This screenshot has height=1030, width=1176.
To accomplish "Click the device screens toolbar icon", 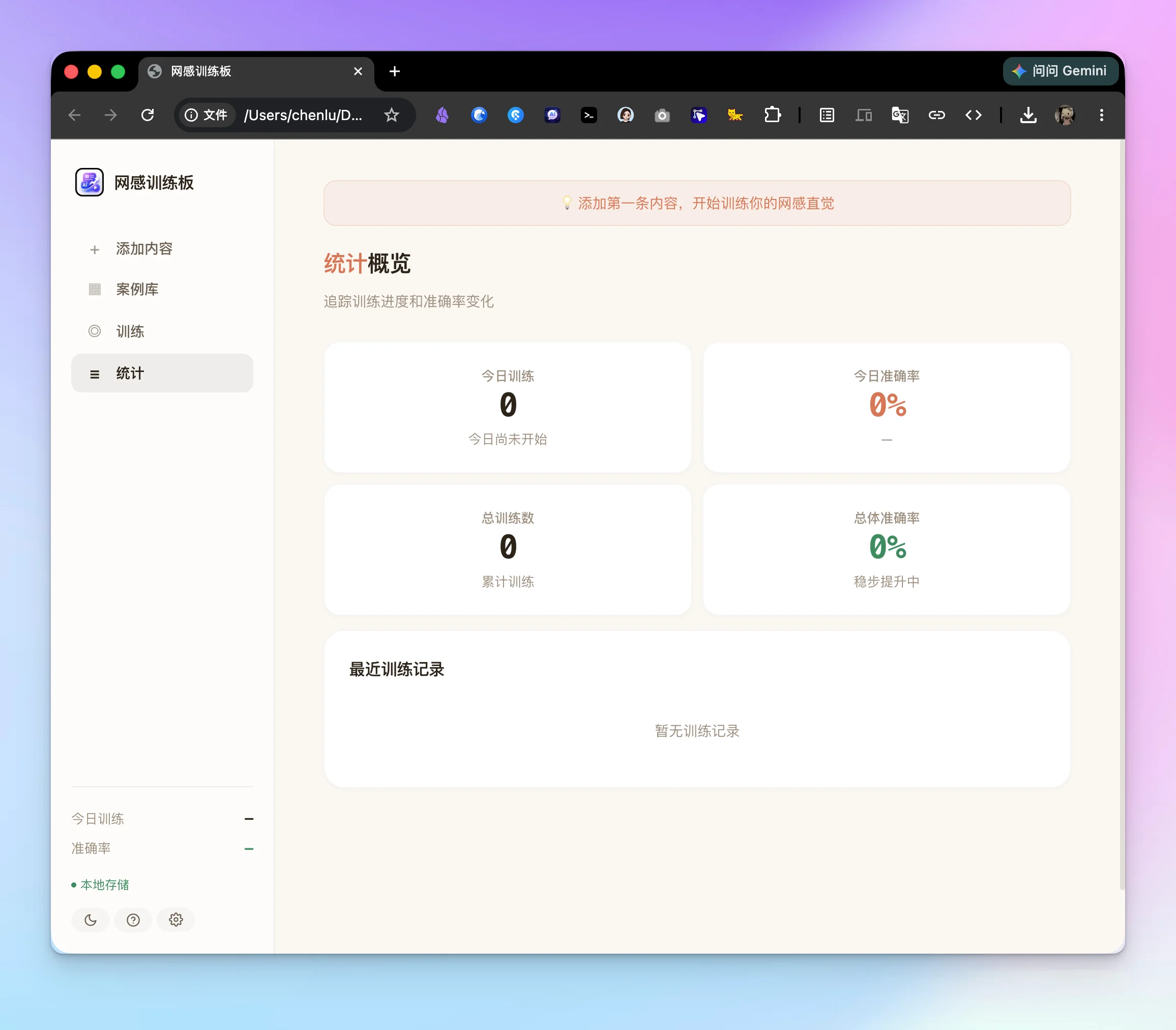I will (864, 115).
